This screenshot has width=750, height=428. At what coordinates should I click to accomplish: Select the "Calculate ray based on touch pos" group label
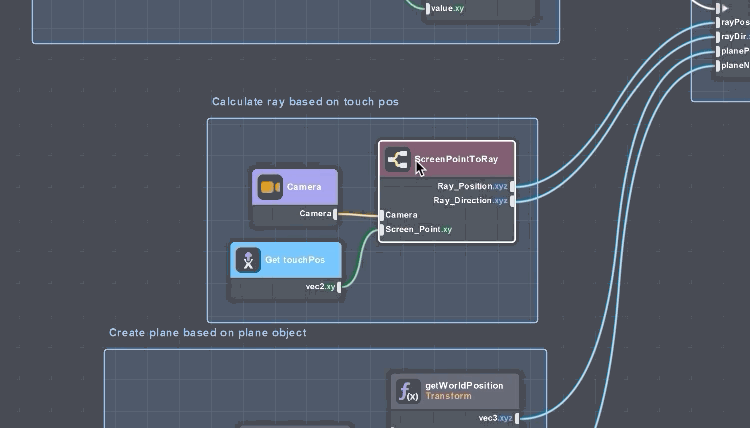pyautogui.click(x=305, y=102)
